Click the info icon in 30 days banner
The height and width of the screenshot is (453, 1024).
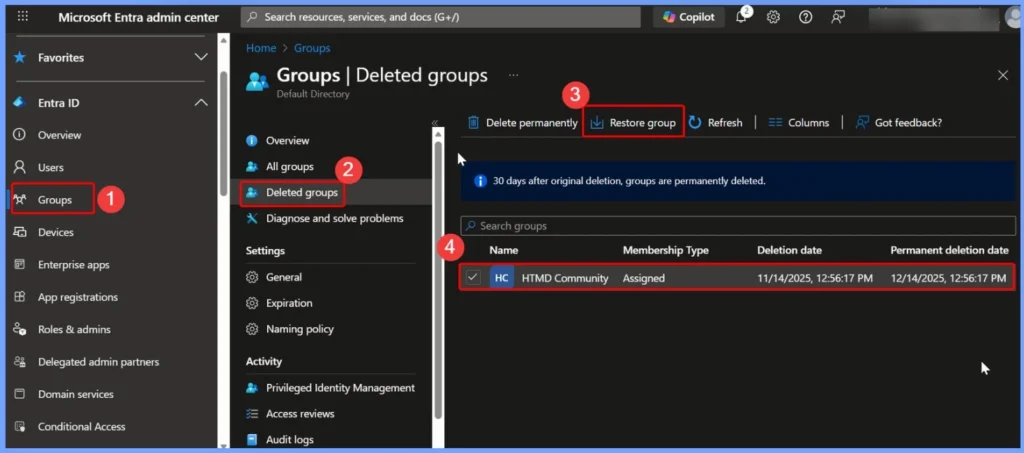tap(481, 181)
